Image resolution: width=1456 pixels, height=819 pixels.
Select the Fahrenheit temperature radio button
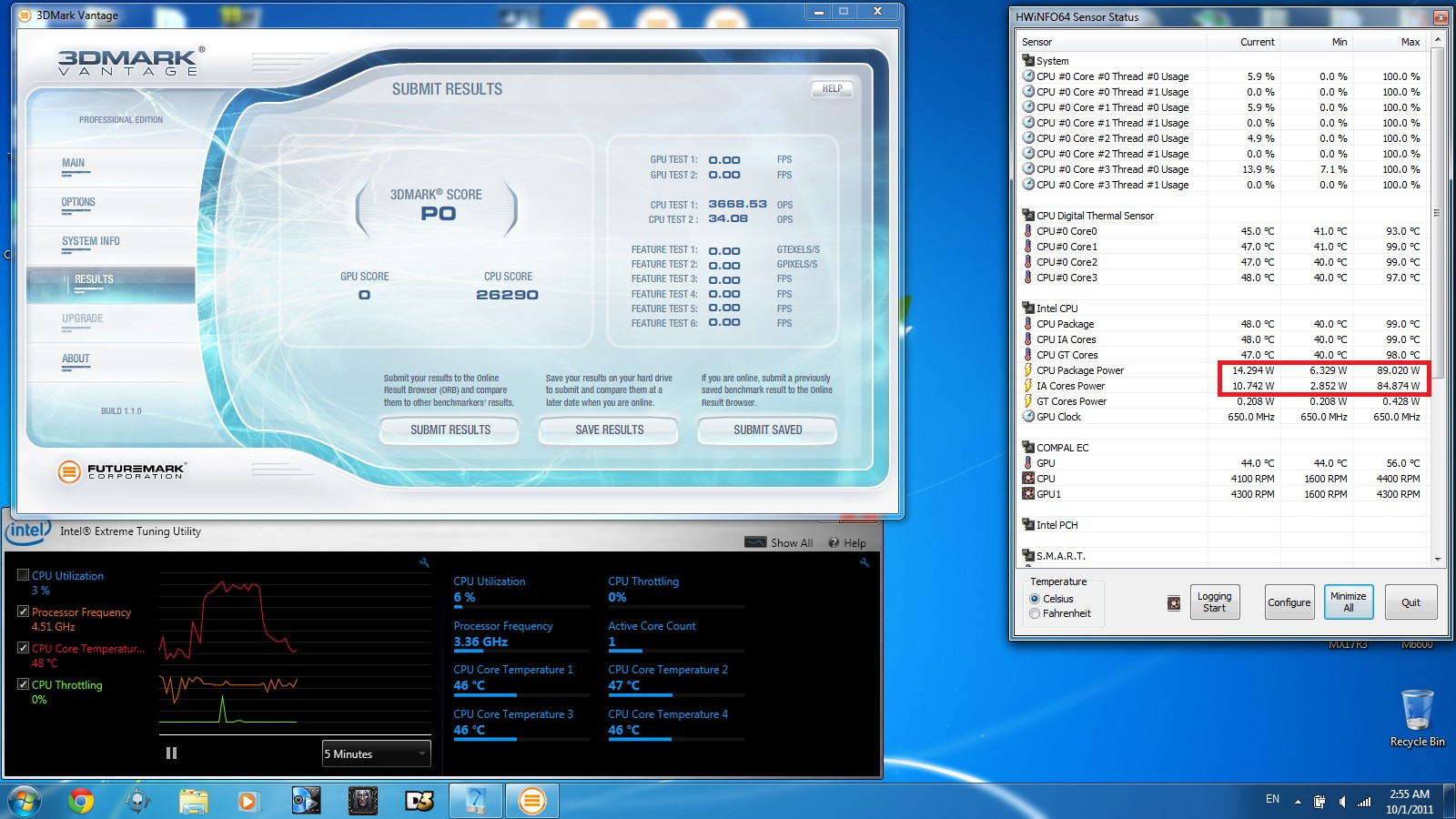1035,613
